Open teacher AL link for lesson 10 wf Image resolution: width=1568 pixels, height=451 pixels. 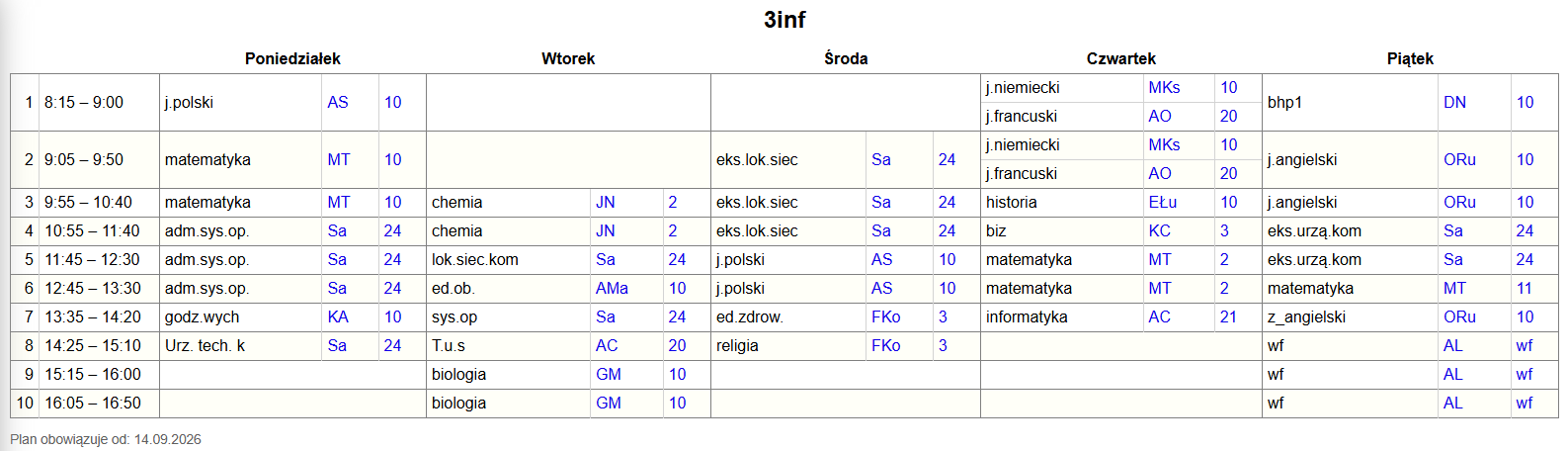coord(1452,403)
